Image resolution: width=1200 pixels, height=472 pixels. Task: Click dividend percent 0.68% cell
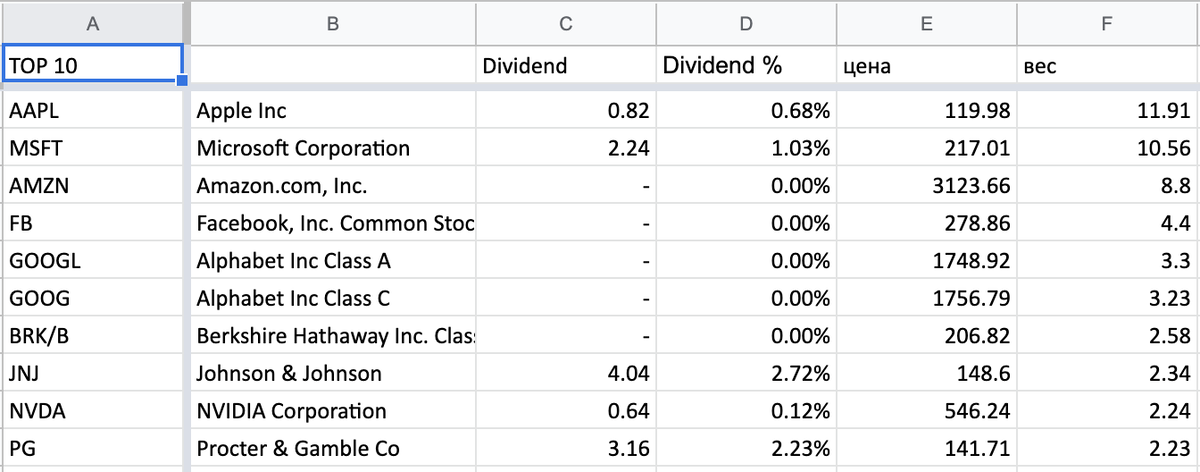[746, 111]
